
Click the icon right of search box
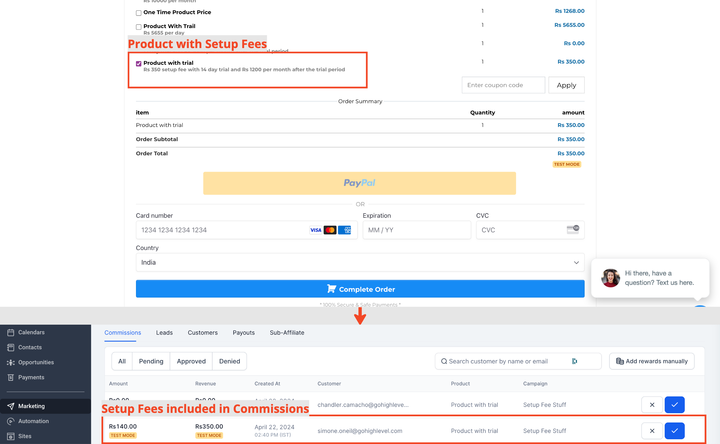click(x=574, y=361)
